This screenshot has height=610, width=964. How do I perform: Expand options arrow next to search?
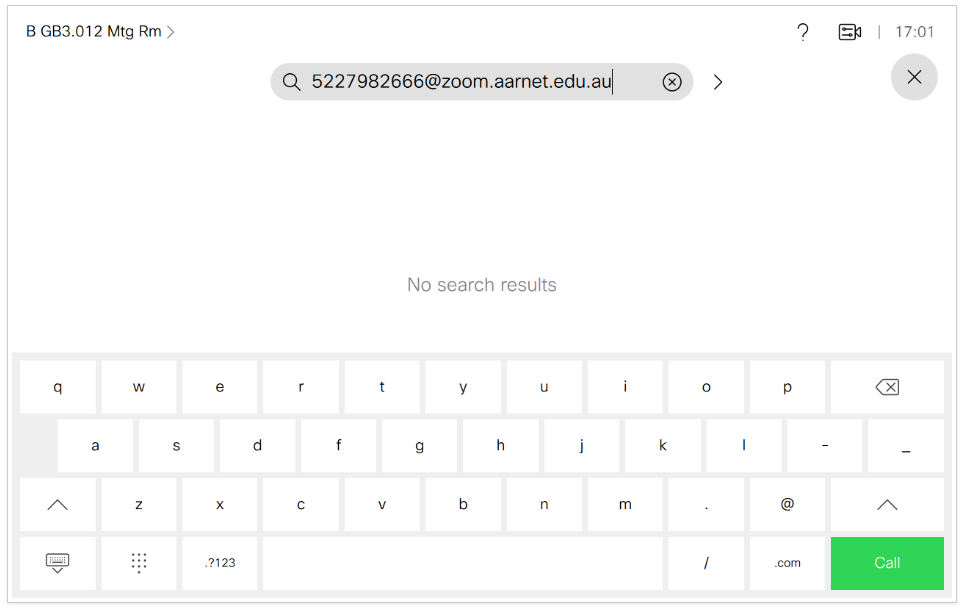click(x=718, y=82)
